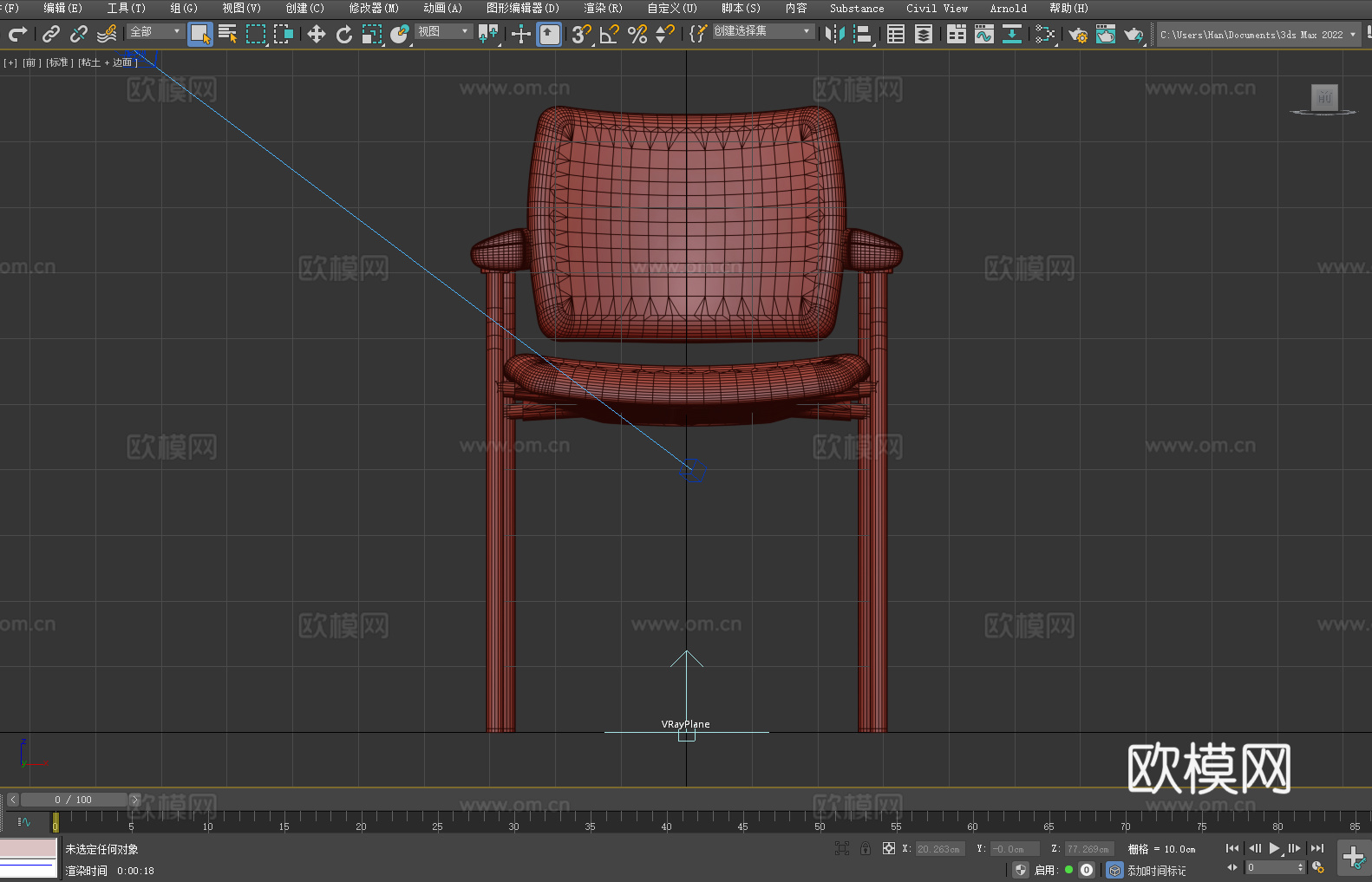The width and height of the screenshot is (1372, 882).
Task: Open Rendered Frame Window icon
Action: coord(1106,34)
